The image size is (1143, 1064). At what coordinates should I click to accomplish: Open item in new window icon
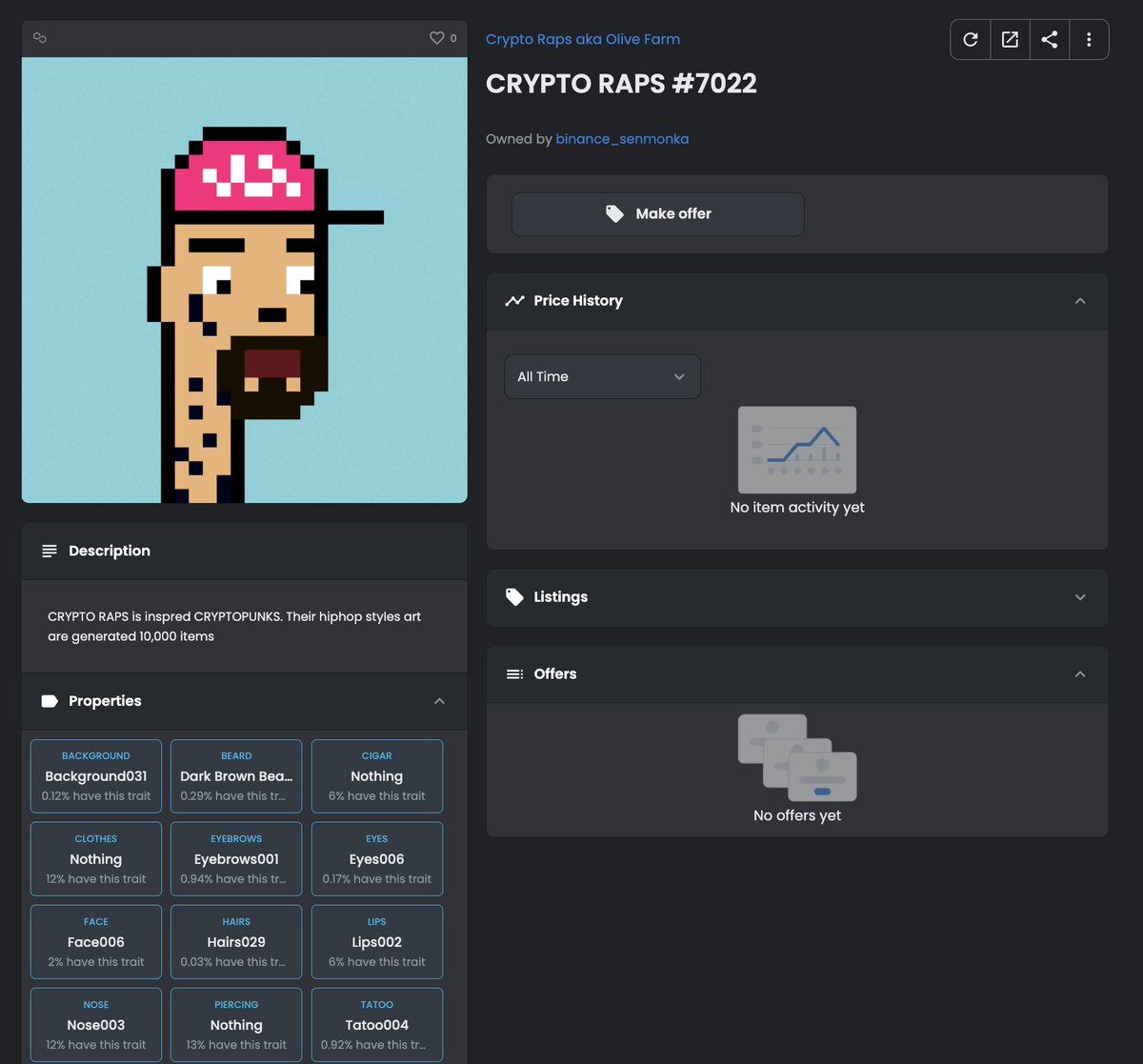(x=1010, y=40)
